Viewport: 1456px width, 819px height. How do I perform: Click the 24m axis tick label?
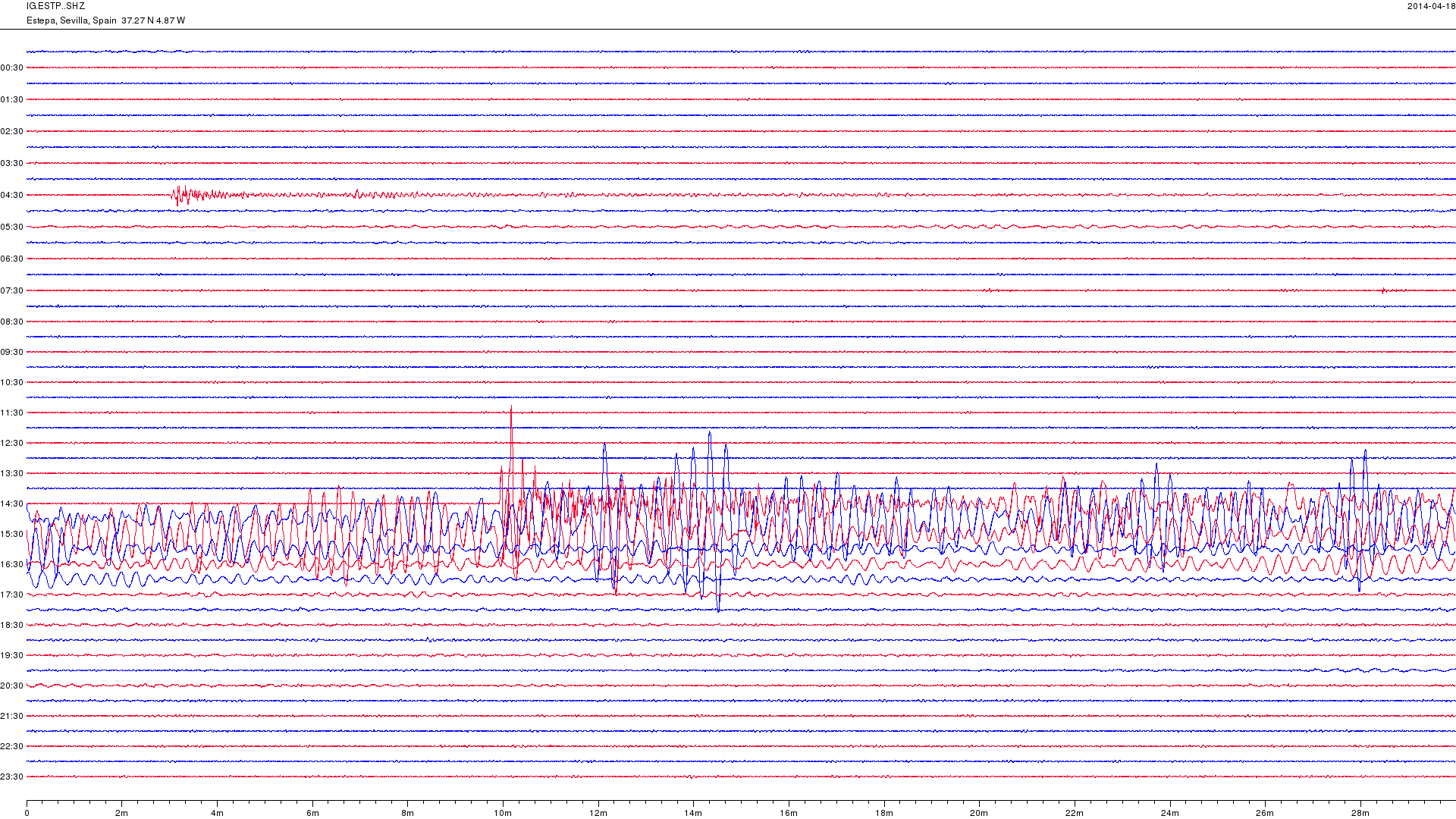[1170, 813]
